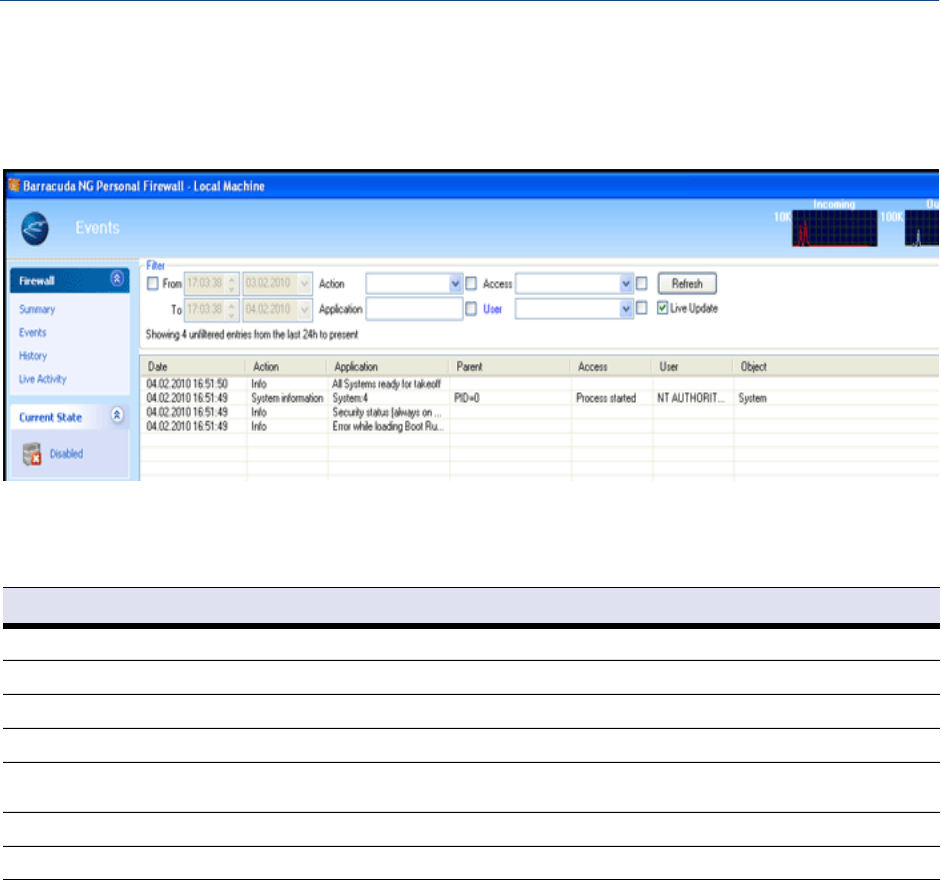Viewport: 941px width, 880px height.
Task: Click the Refresh button
Action: (x=687, y=283)
